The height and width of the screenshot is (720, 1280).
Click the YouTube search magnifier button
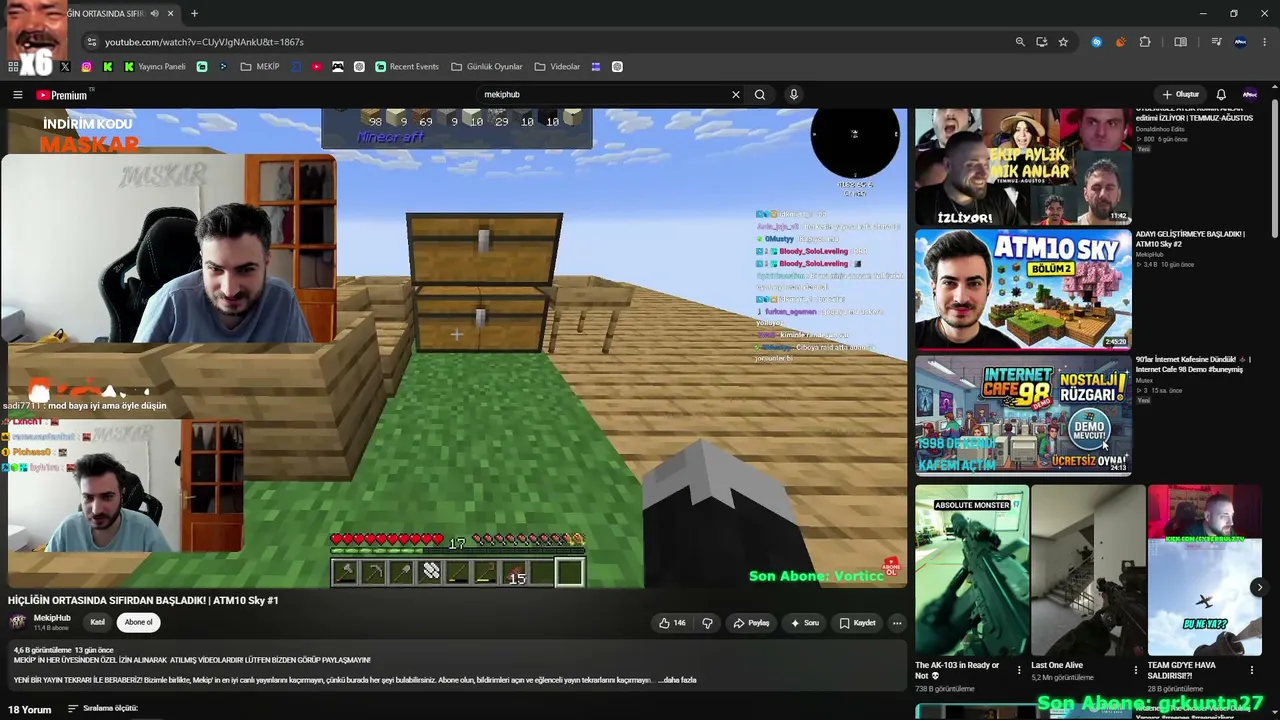pyautogui.click(x=760, y=95)
